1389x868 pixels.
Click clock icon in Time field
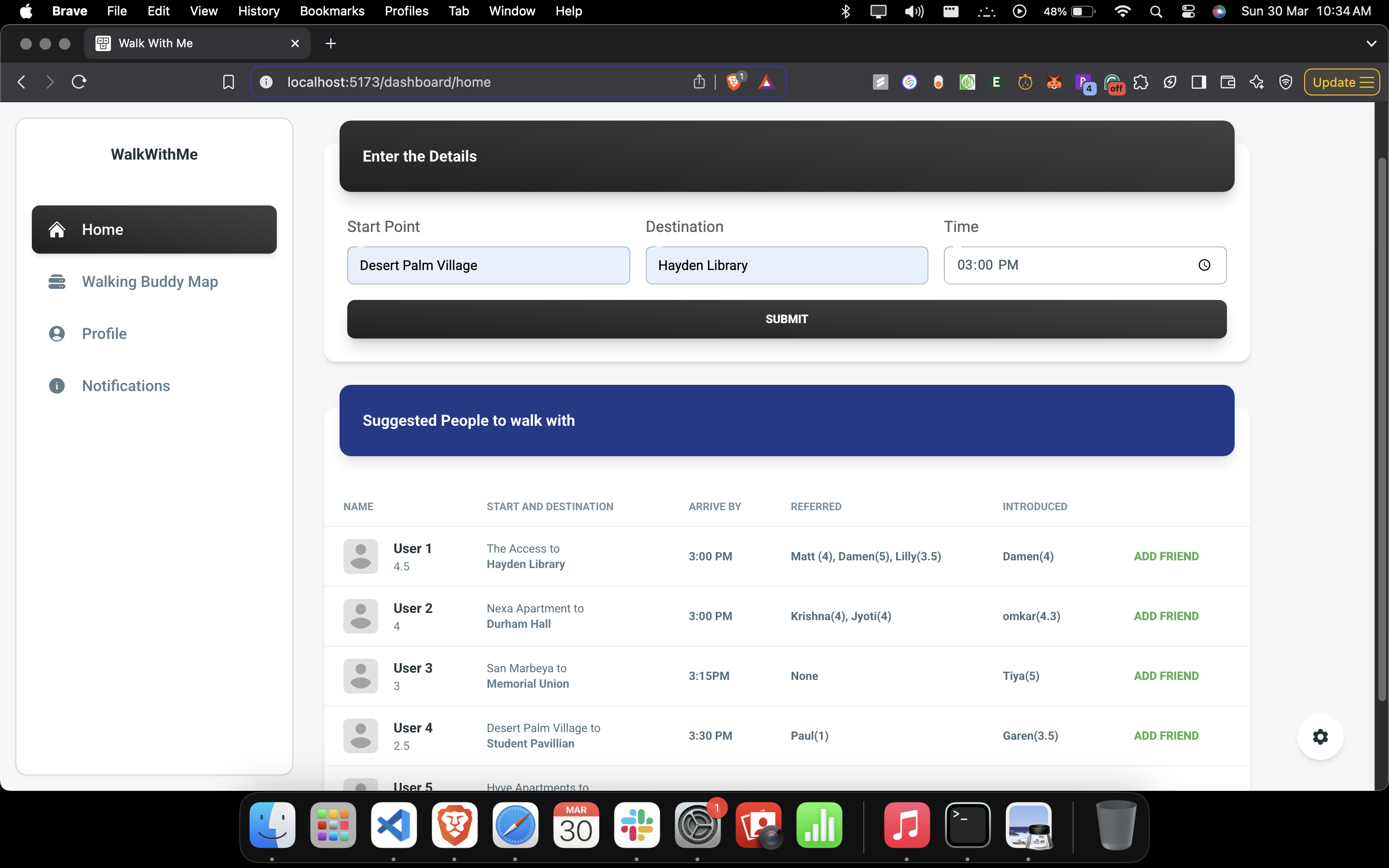1204,265
